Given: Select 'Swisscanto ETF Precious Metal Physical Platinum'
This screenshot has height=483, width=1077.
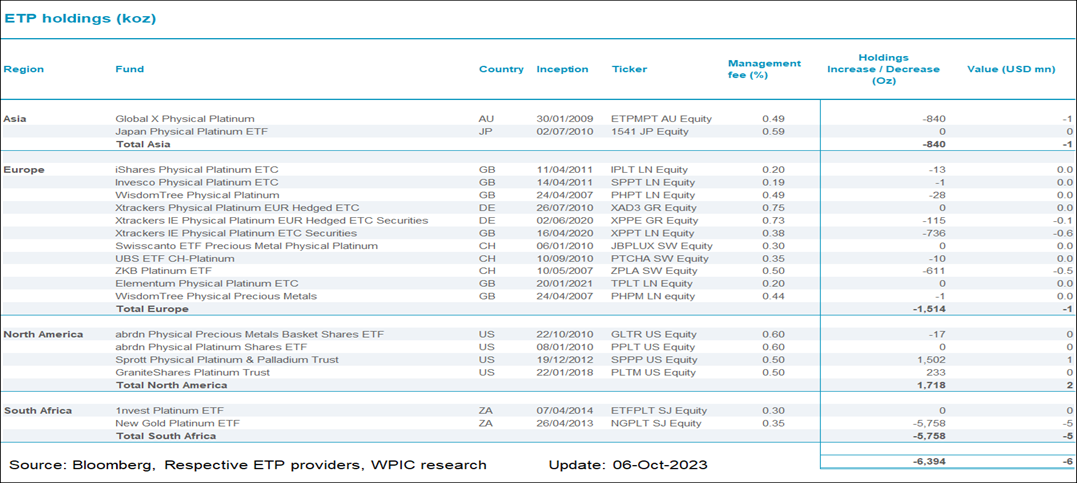Looking at the screenshot, I should (x=247, y=246).
